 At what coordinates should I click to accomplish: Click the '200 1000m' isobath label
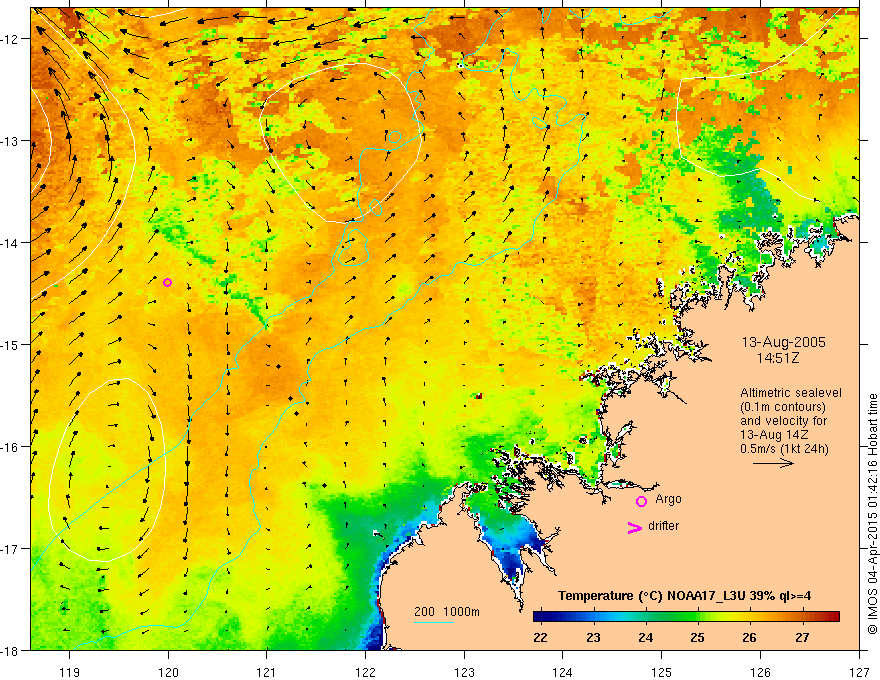(x=447, y=612)
